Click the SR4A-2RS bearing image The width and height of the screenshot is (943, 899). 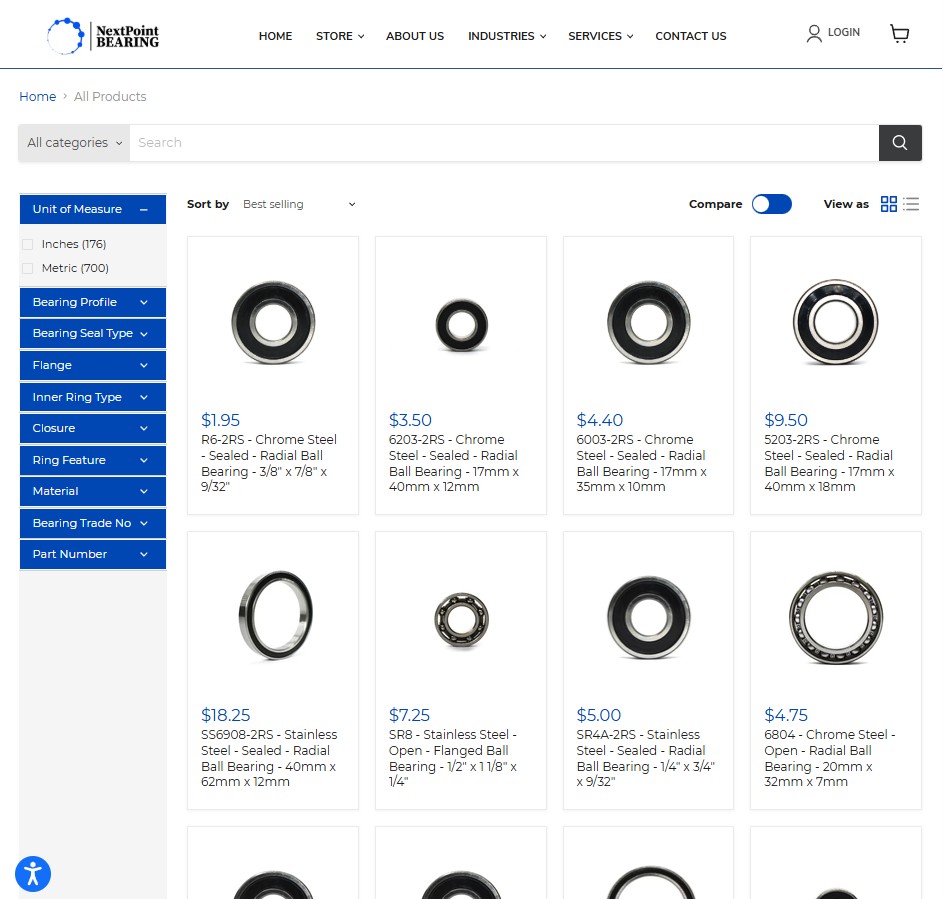point(648,618)
